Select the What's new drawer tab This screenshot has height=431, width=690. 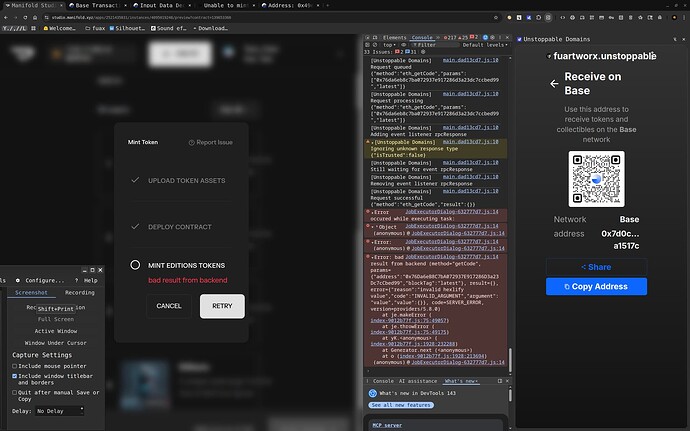click(461, 381)
